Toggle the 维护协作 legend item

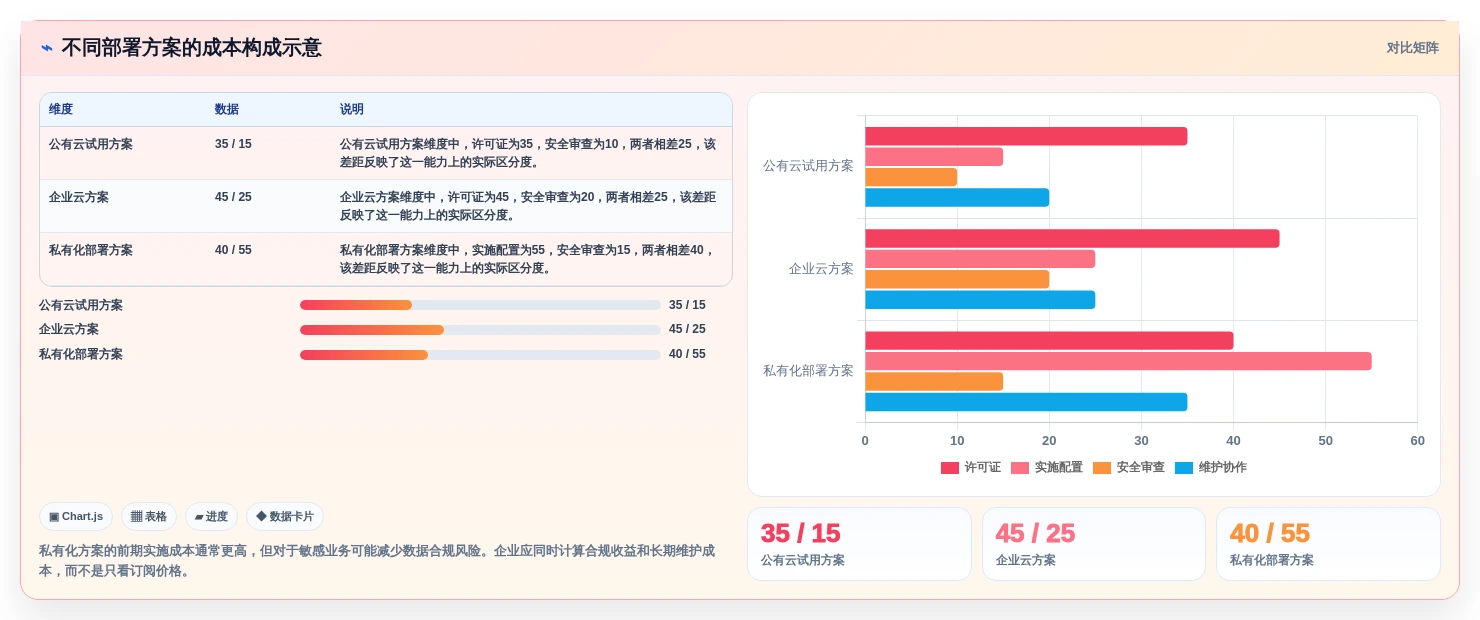coord(1211,468)
